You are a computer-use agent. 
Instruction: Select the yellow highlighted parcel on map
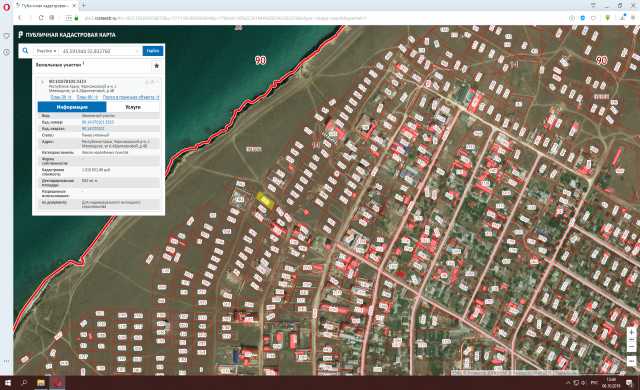[x=265, y=200]
